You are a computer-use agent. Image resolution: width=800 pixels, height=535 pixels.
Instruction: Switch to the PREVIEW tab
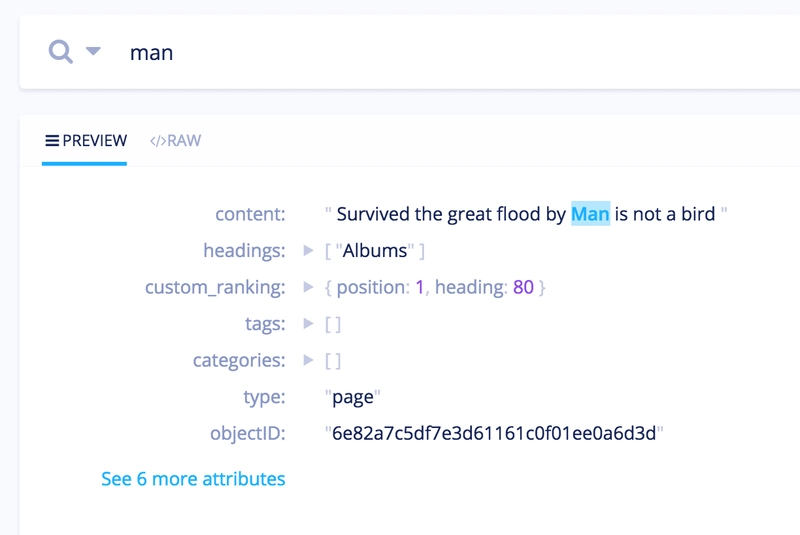[x=85, y=141]
